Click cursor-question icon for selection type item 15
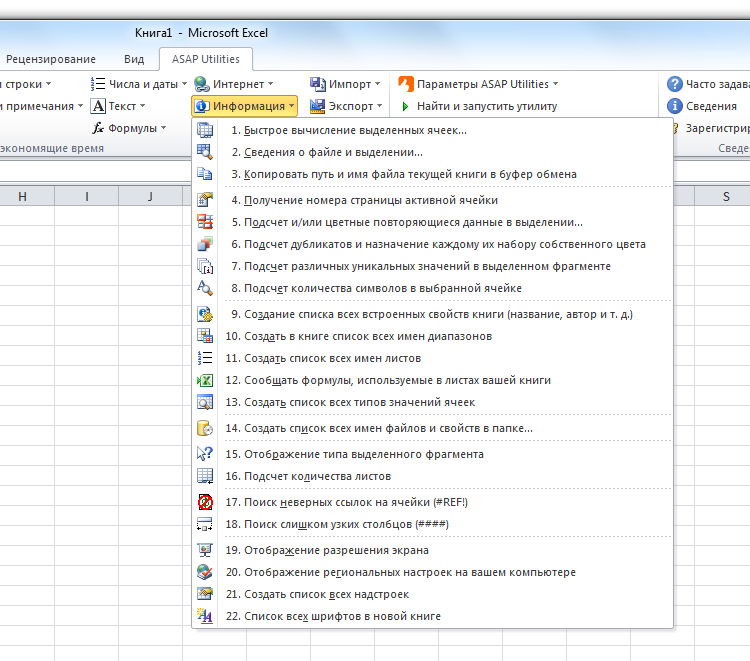 (x=205, y=454)
